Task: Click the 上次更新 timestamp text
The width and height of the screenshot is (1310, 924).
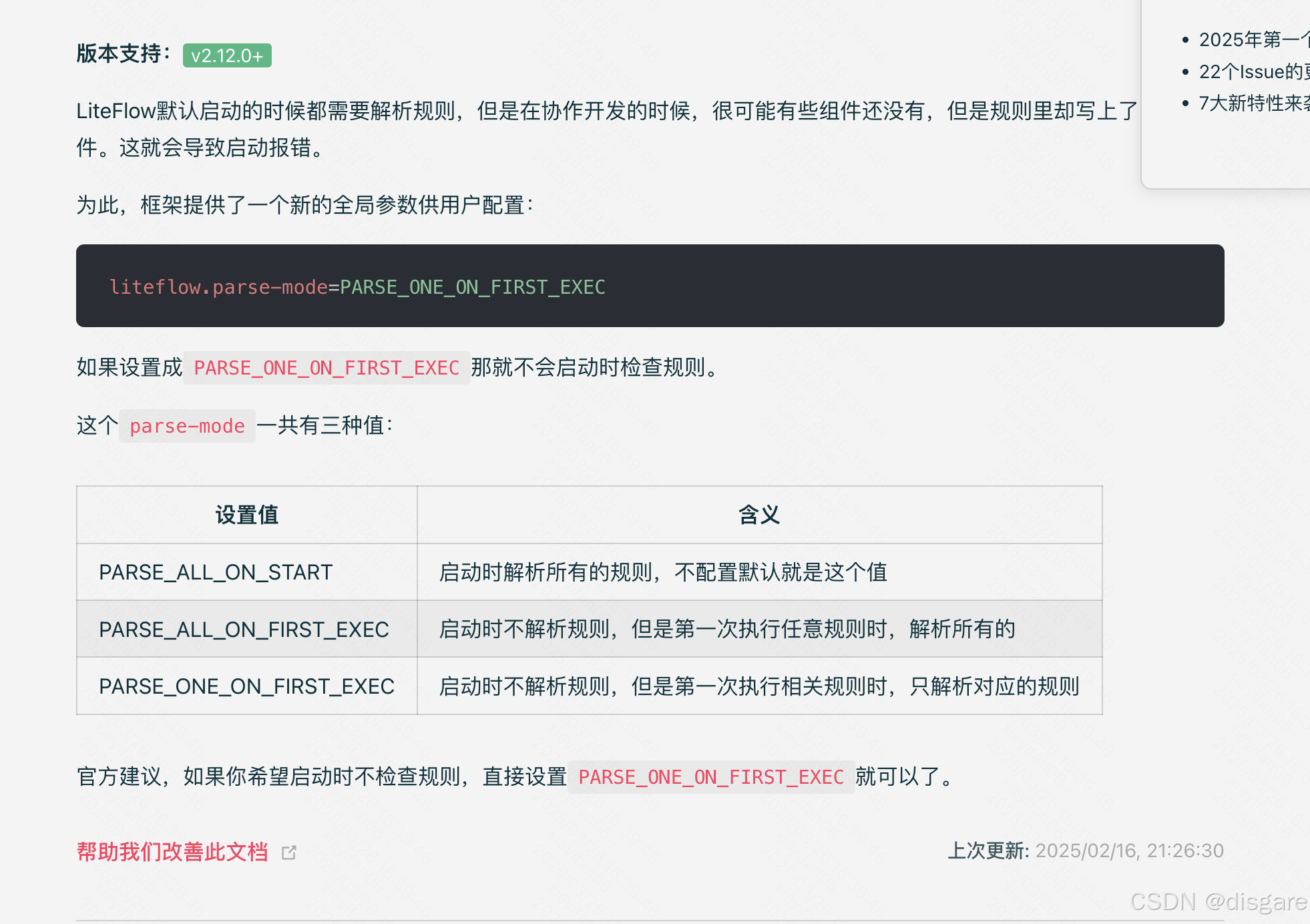Action: tap(1086, 850)
